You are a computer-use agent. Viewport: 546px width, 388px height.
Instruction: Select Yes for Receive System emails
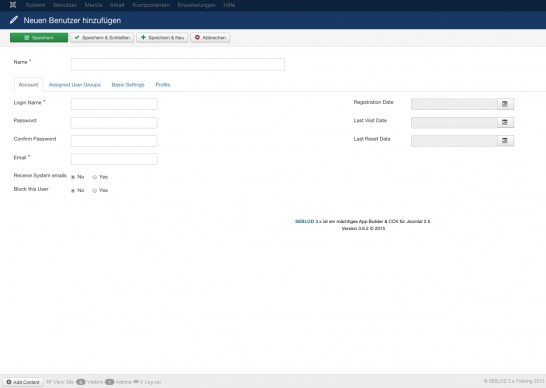click(94, 177)
